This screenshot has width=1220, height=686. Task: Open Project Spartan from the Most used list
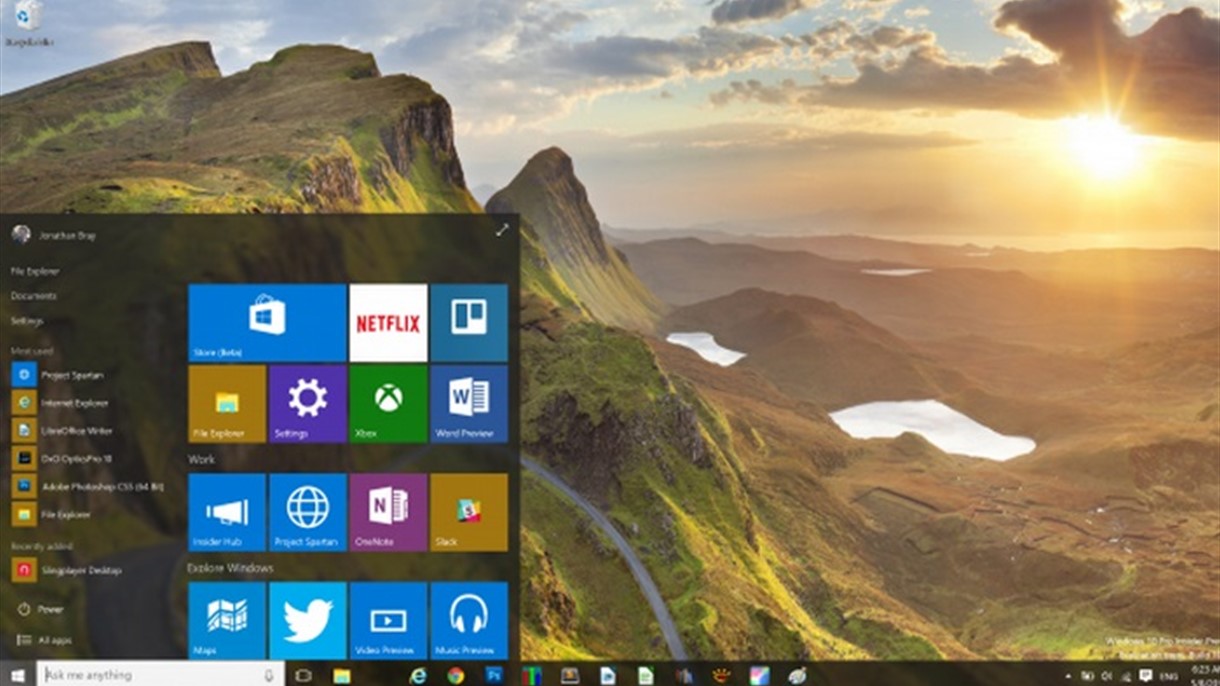click(60, 376)
